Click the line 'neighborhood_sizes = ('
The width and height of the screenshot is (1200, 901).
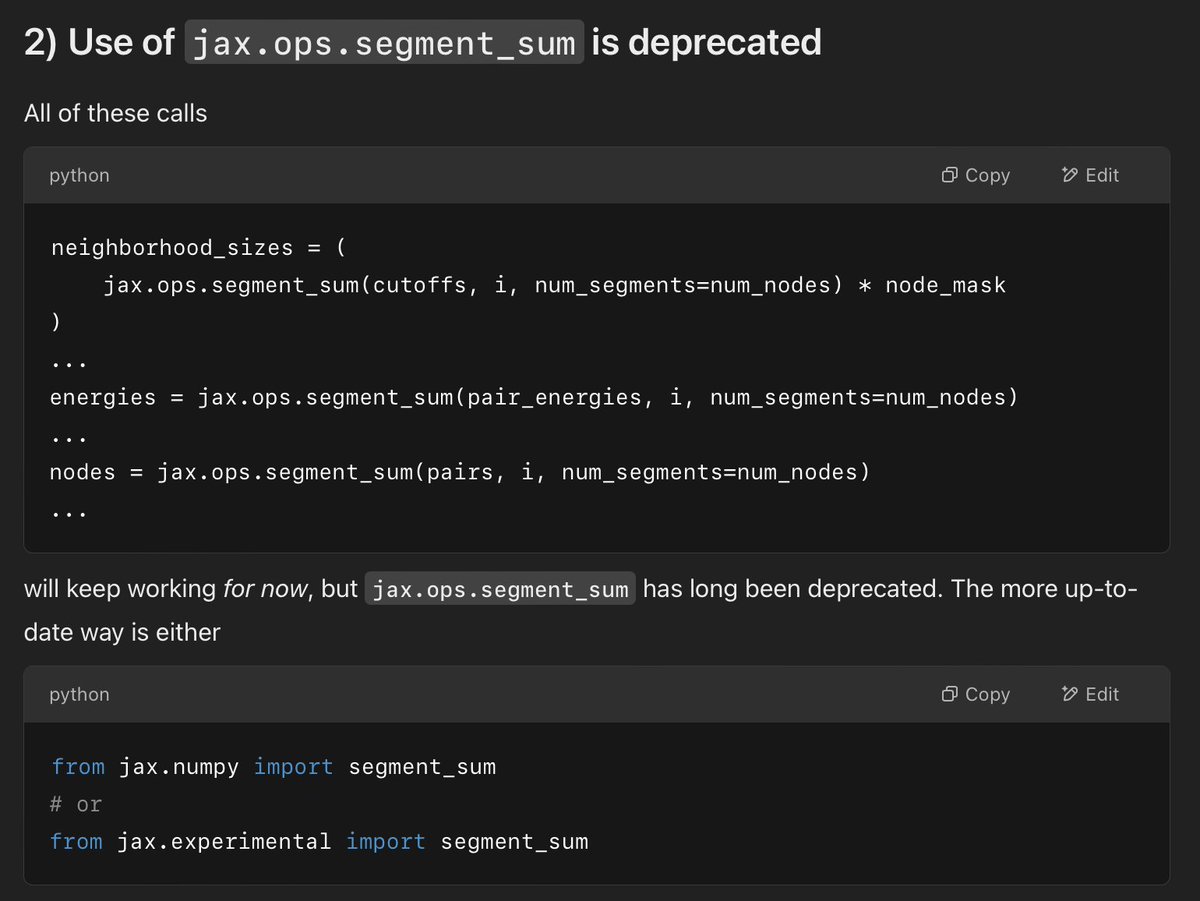click(197, 247)
